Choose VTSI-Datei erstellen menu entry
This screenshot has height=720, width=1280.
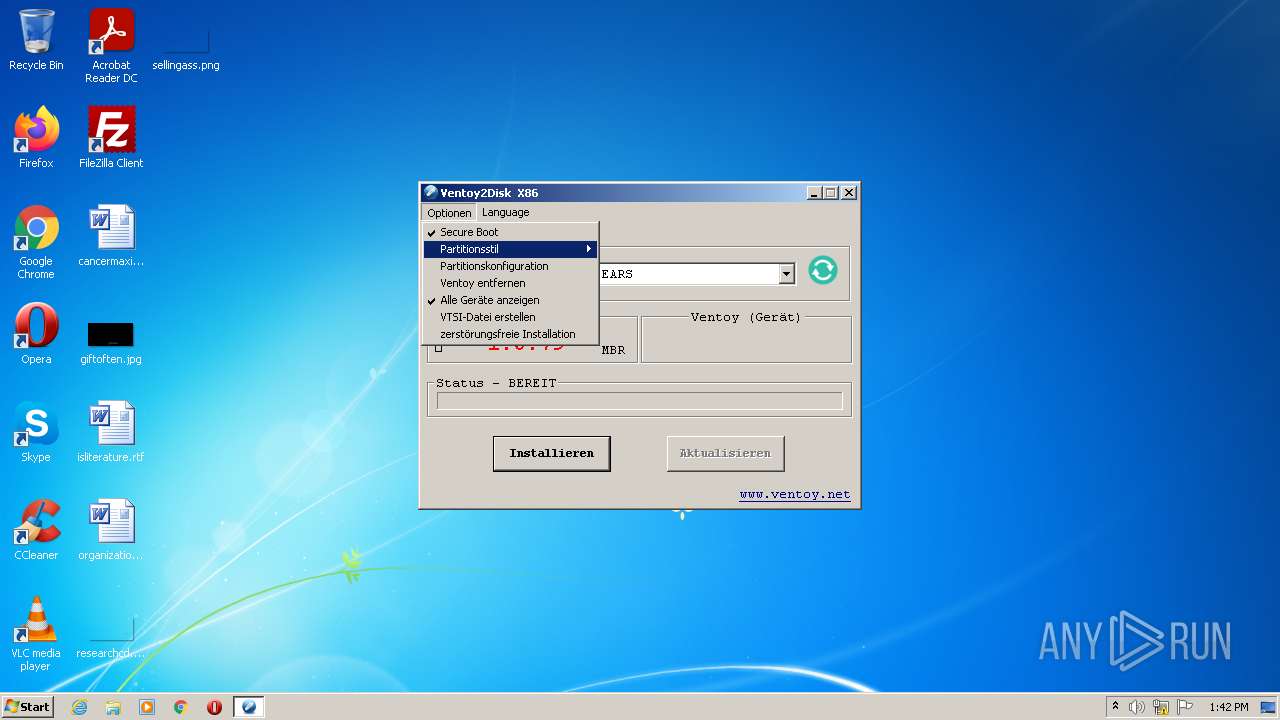(x=510, y=317)
